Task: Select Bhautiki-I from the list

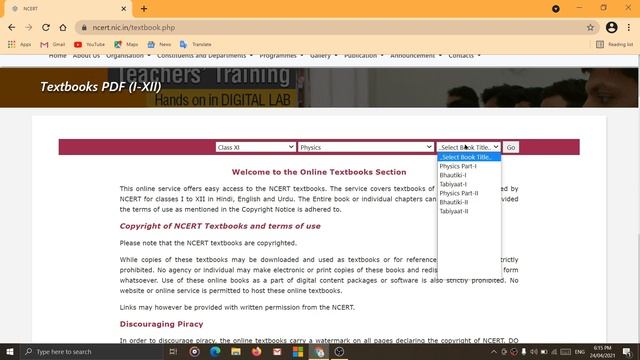Action: (x=469, y=175)
